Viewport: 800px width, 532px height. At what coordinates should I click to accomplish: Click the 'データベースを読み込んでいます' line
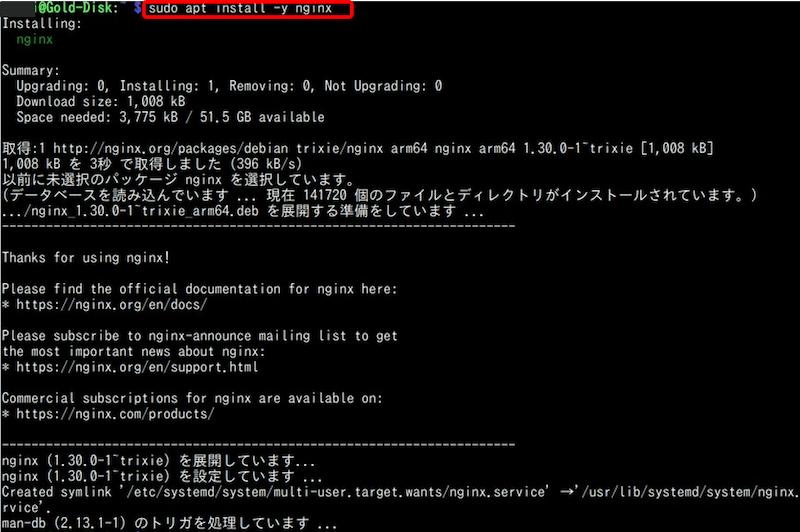coord(380,195)
